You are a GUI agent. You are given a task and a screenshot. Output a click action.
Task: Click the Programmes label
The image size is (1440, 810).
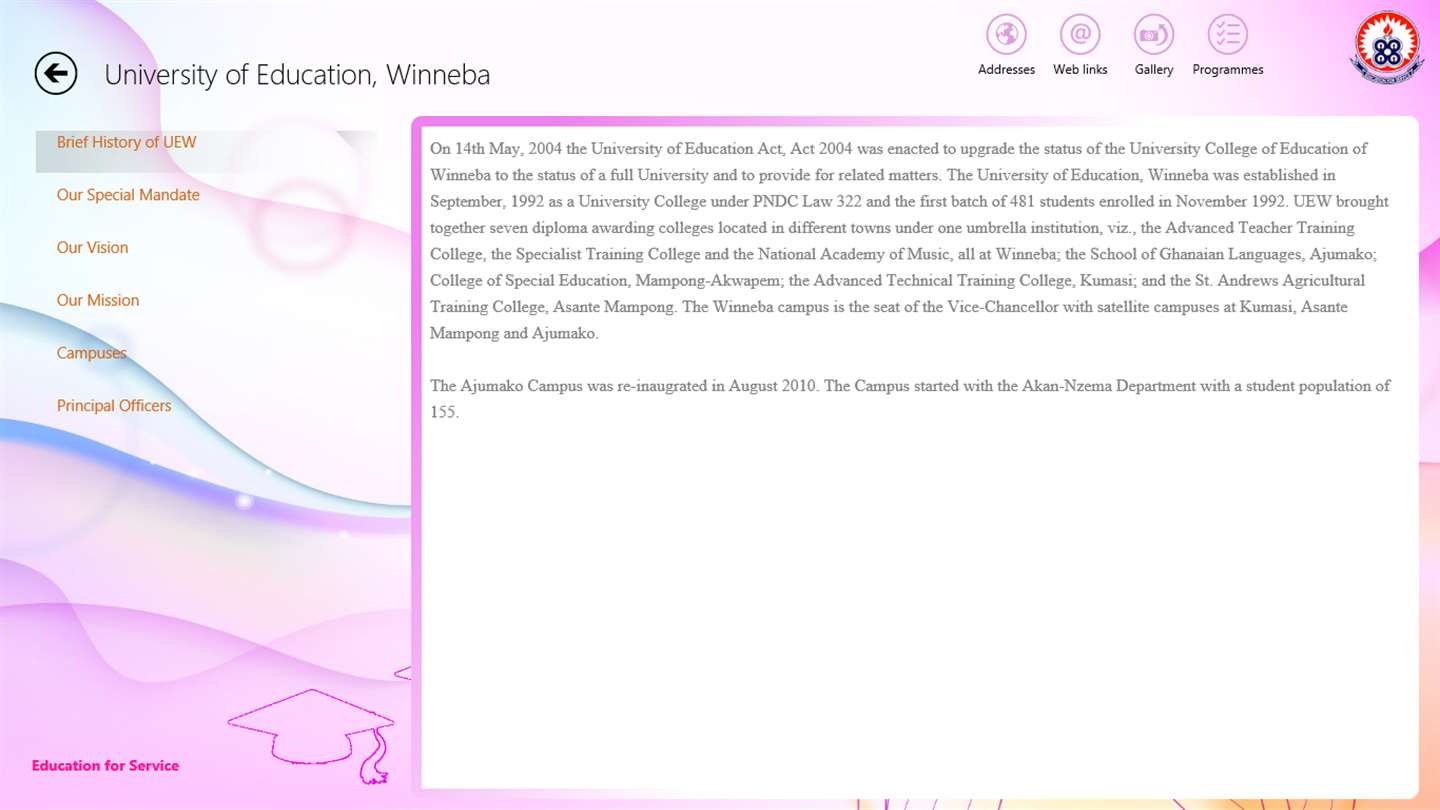pyautogui.click(x=1228, y=70)
